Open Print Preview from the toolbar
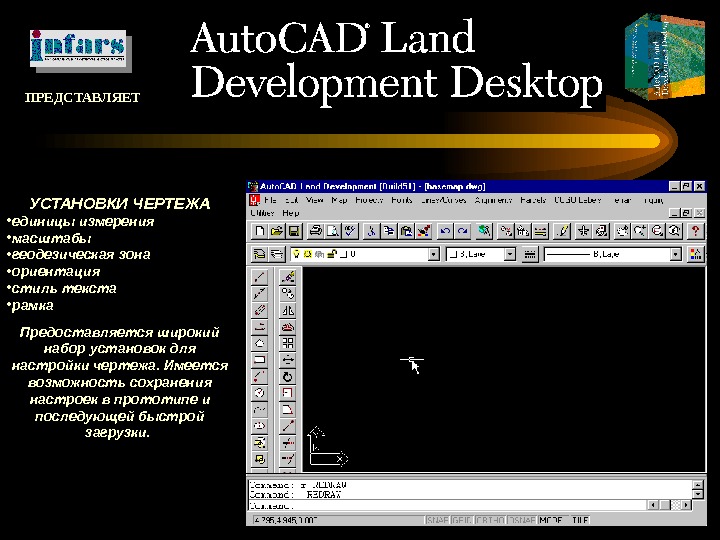Screen dimensions: 720x540 333,231
